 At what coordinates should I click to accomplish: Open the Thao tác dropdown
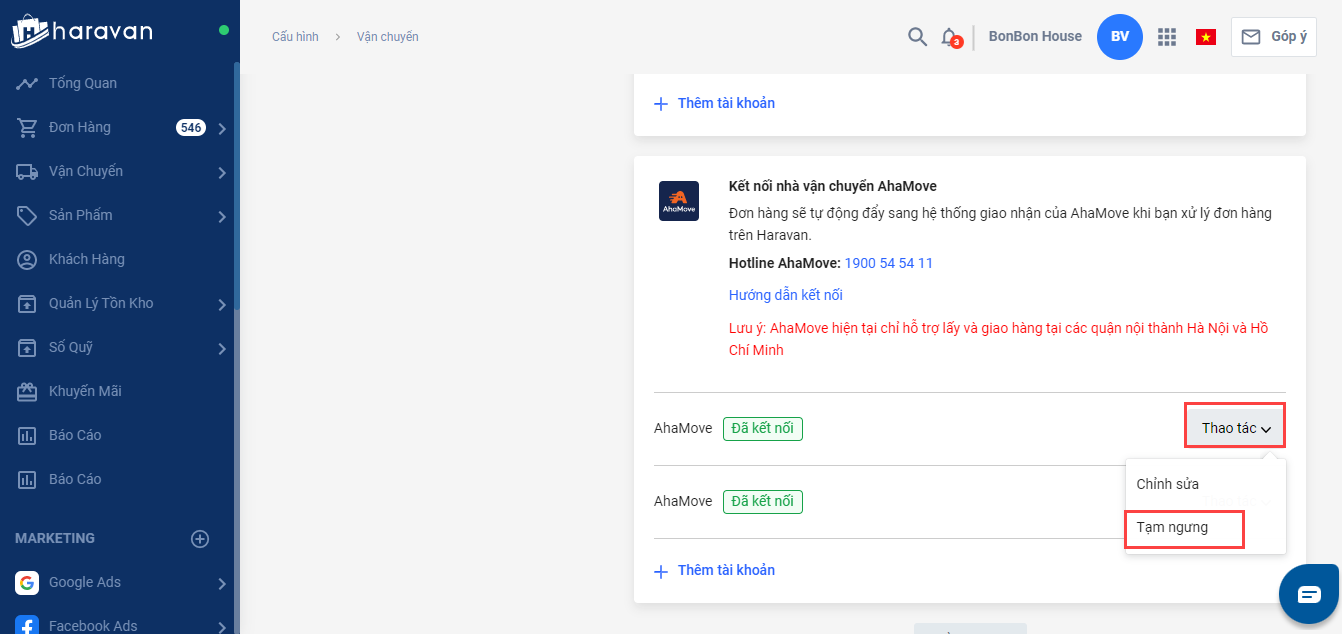[1235, 428]
